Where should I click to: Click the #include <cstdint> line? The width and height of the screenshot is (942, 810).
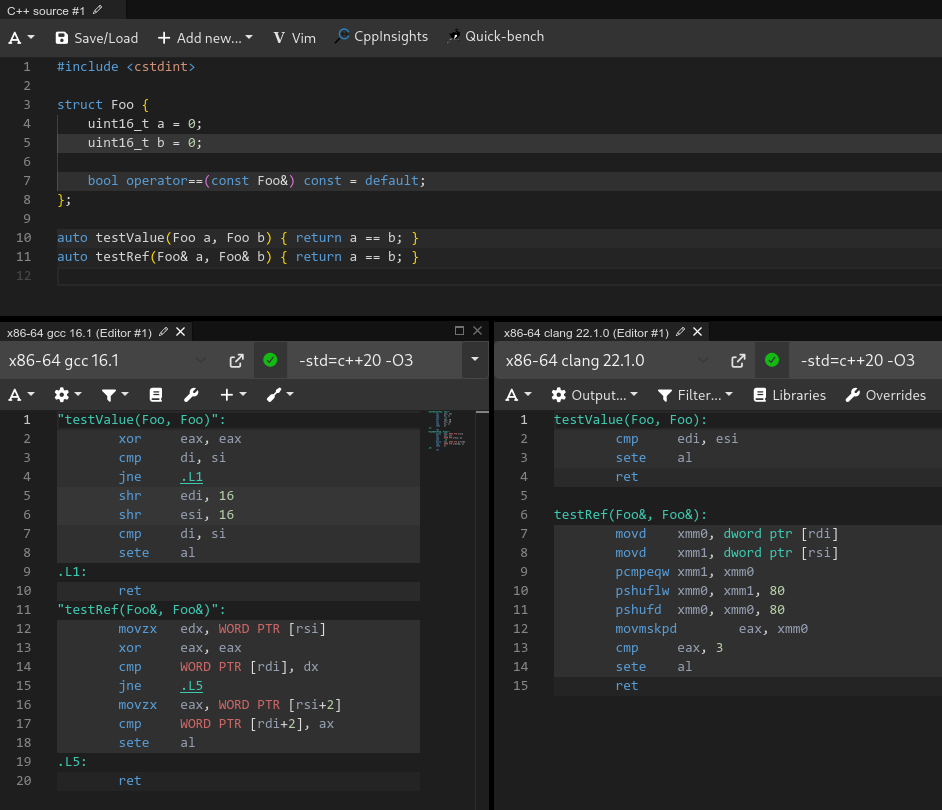(126, 67)
